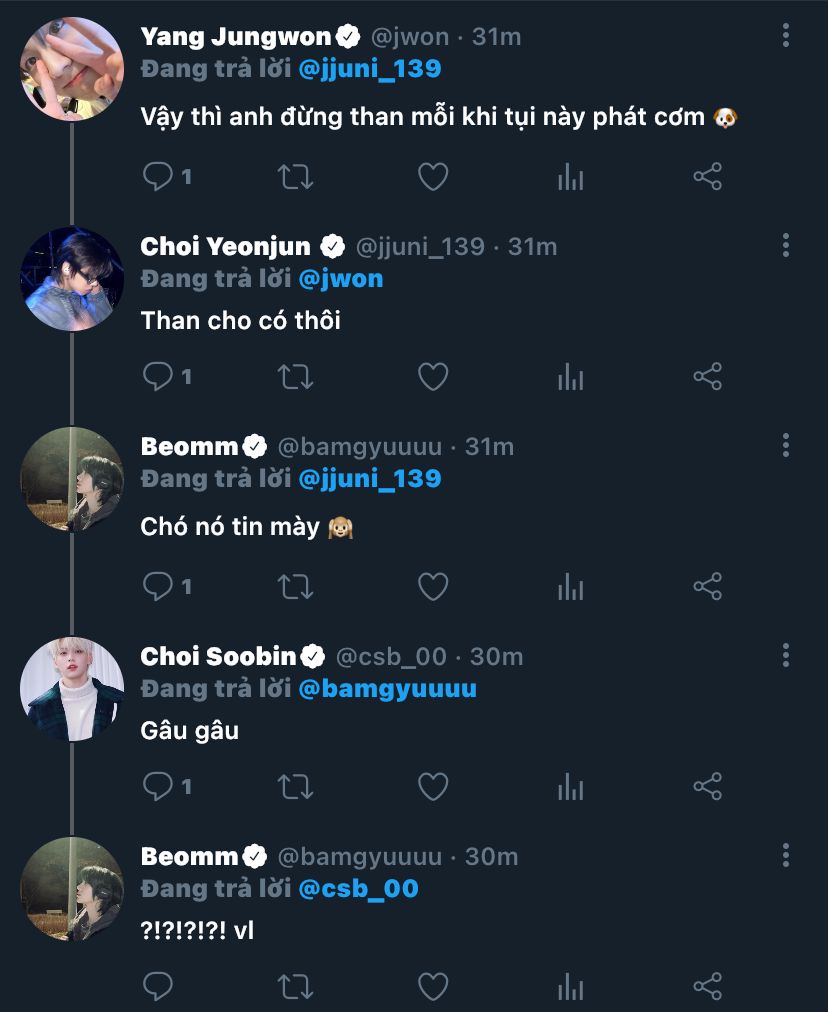Like Choi Soobin's "Gâu gâu" tweet
This screenshot has height=1012, width=828.
(432, 787)
